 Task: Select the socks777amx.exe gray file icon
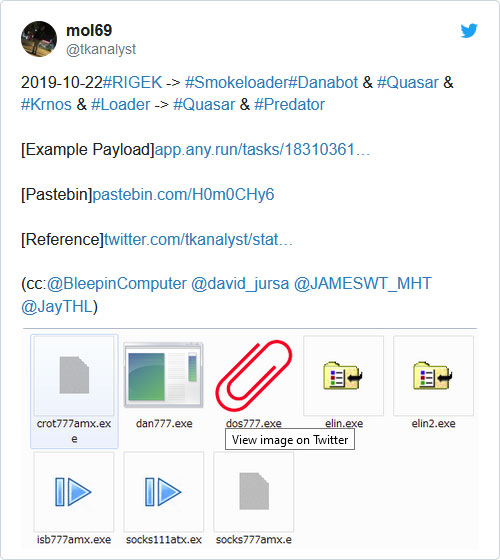254,491
